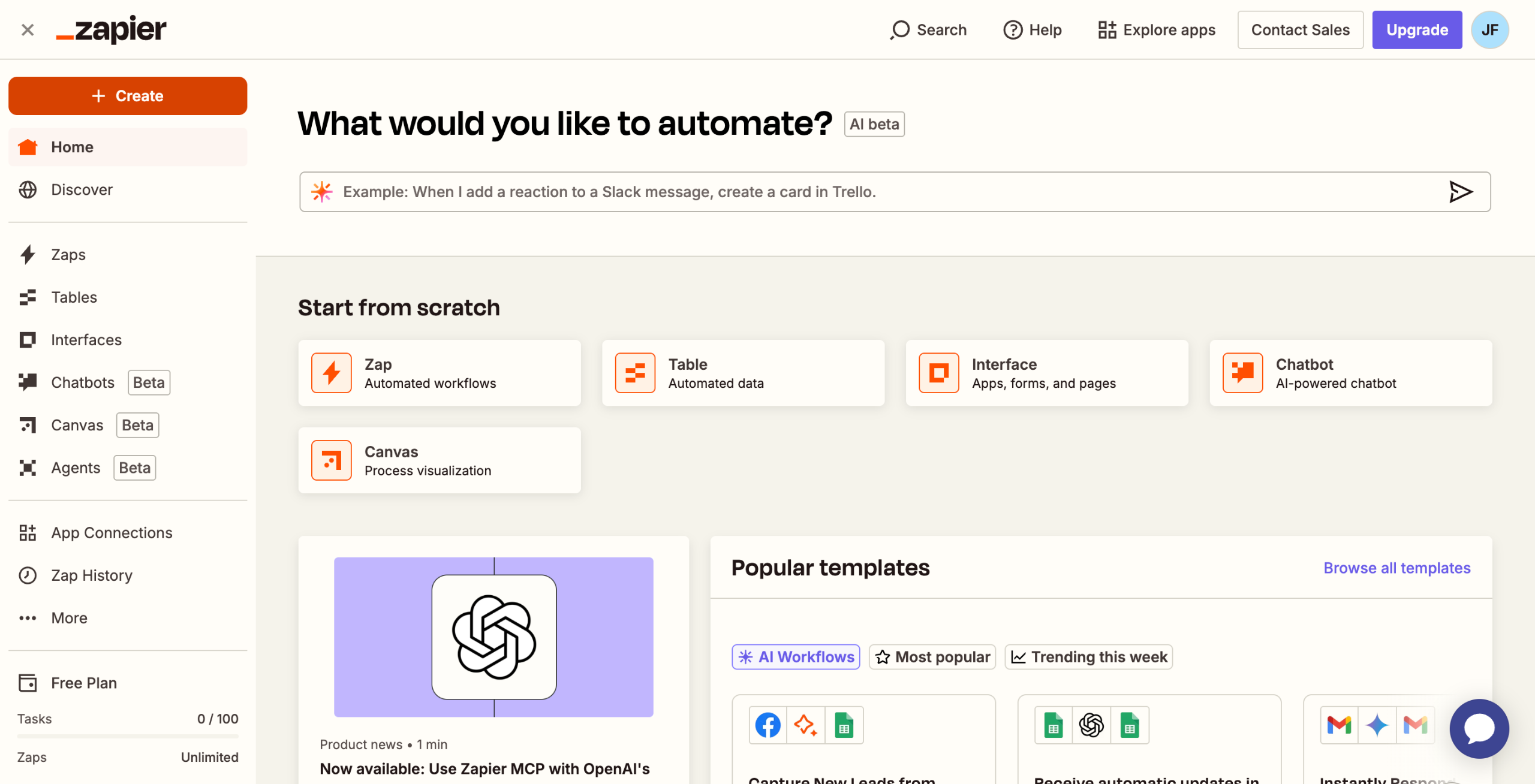Open the Help menu
This screenshot has width=1535, height=784.
click(x=1033, y=29)
